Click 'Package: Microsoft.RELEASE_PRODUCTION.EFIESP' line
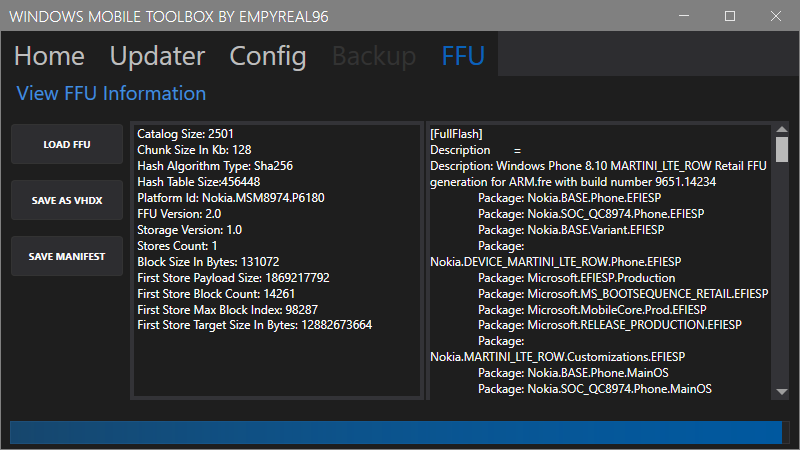Screen dimensions: 800x450 (x=610, y=325)
